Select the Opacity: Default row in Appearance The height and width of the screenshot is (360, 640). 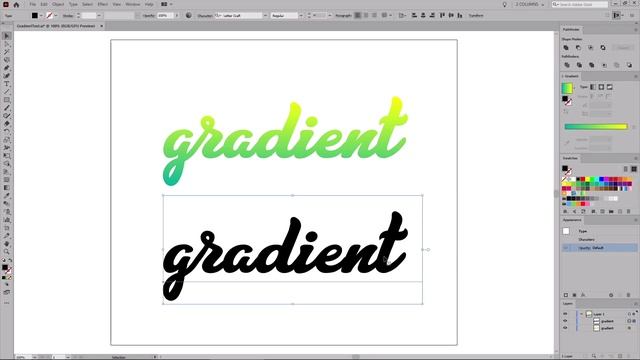(x=599, y=248)
